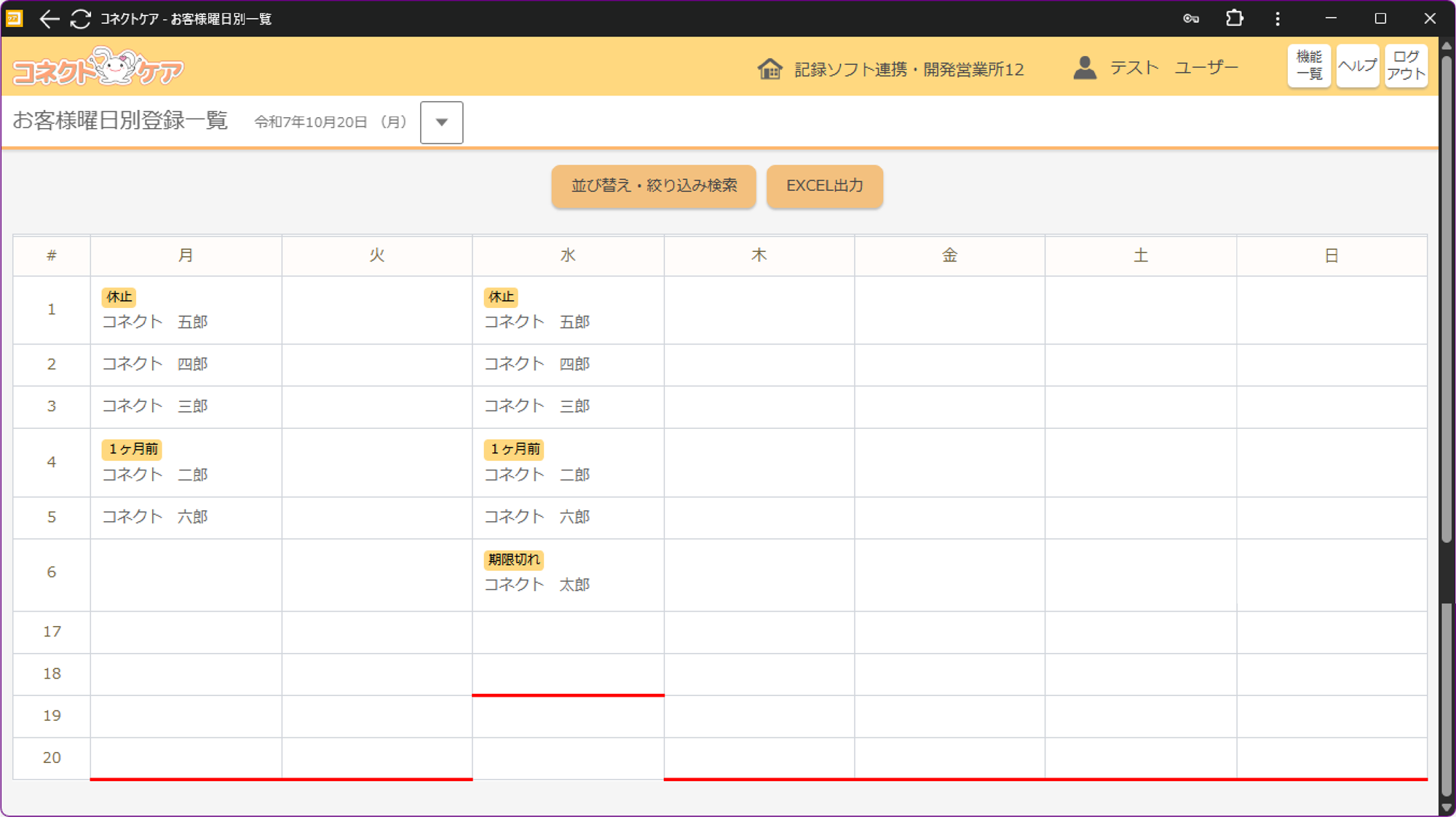This screenshot has width=1456, height=819.
Task: Select コネクト 五郎 in Monday column
Action: pyautogui.click(x=155, y=322)
